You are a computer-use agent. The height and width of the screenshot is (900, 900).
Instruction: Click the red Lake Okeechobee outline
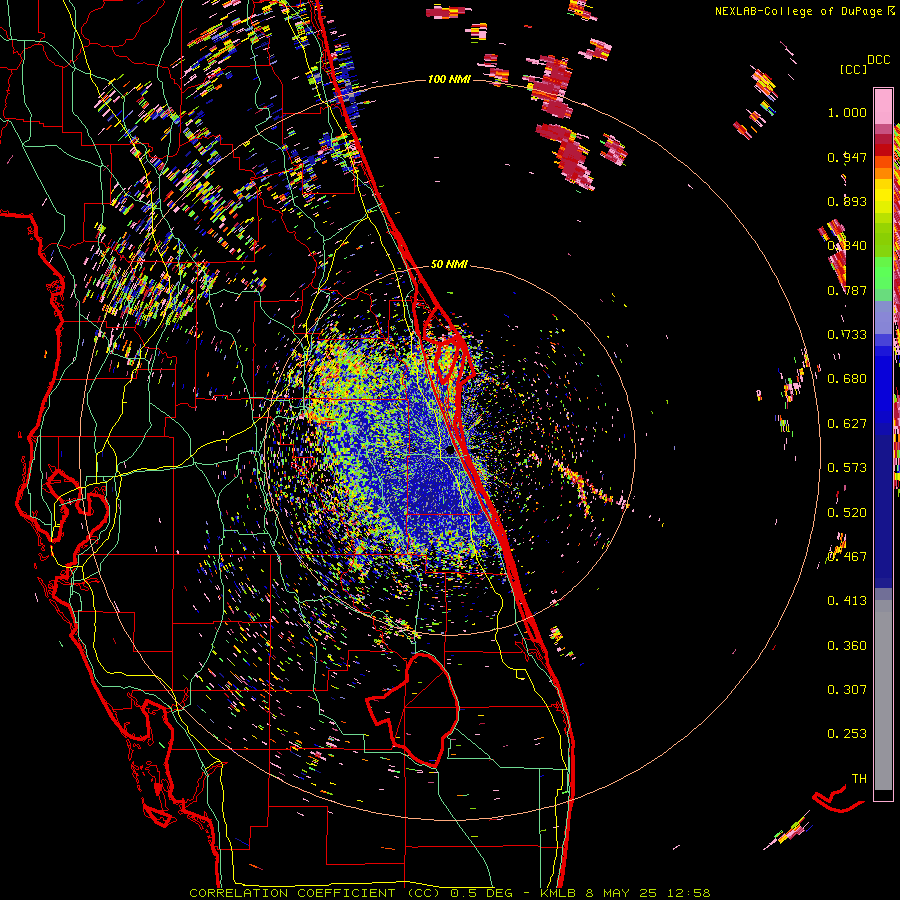(413, 709)
